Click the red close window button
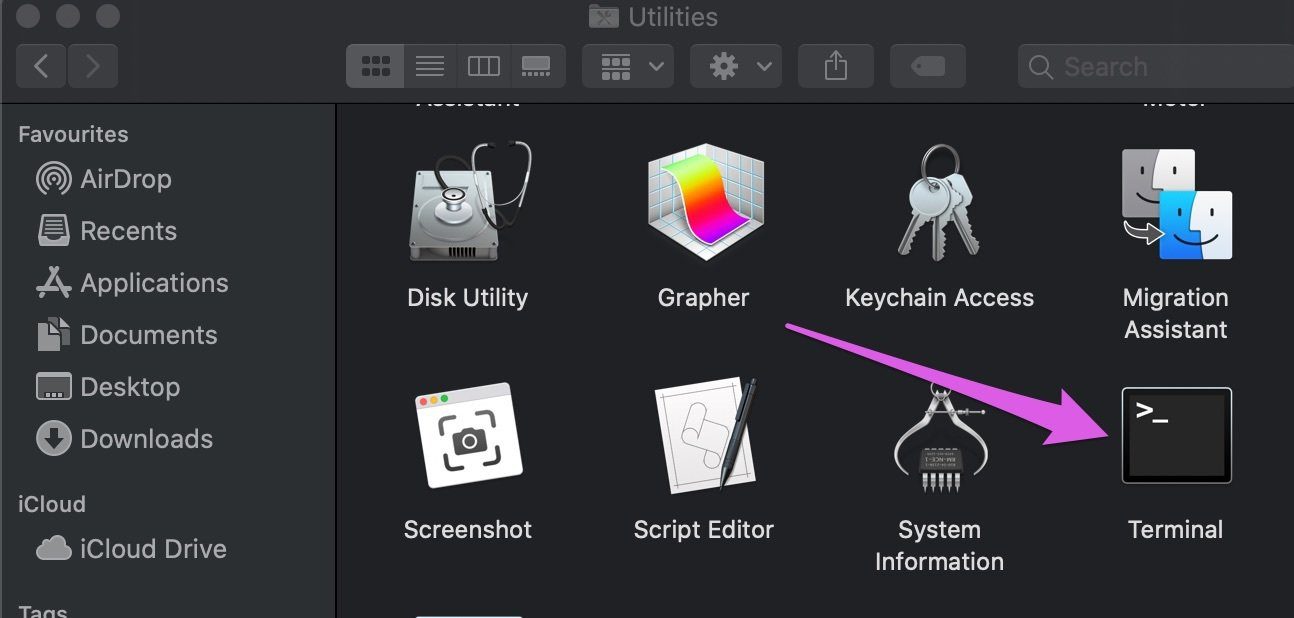Screen dimensions: 1294x618 click(30, 16)
